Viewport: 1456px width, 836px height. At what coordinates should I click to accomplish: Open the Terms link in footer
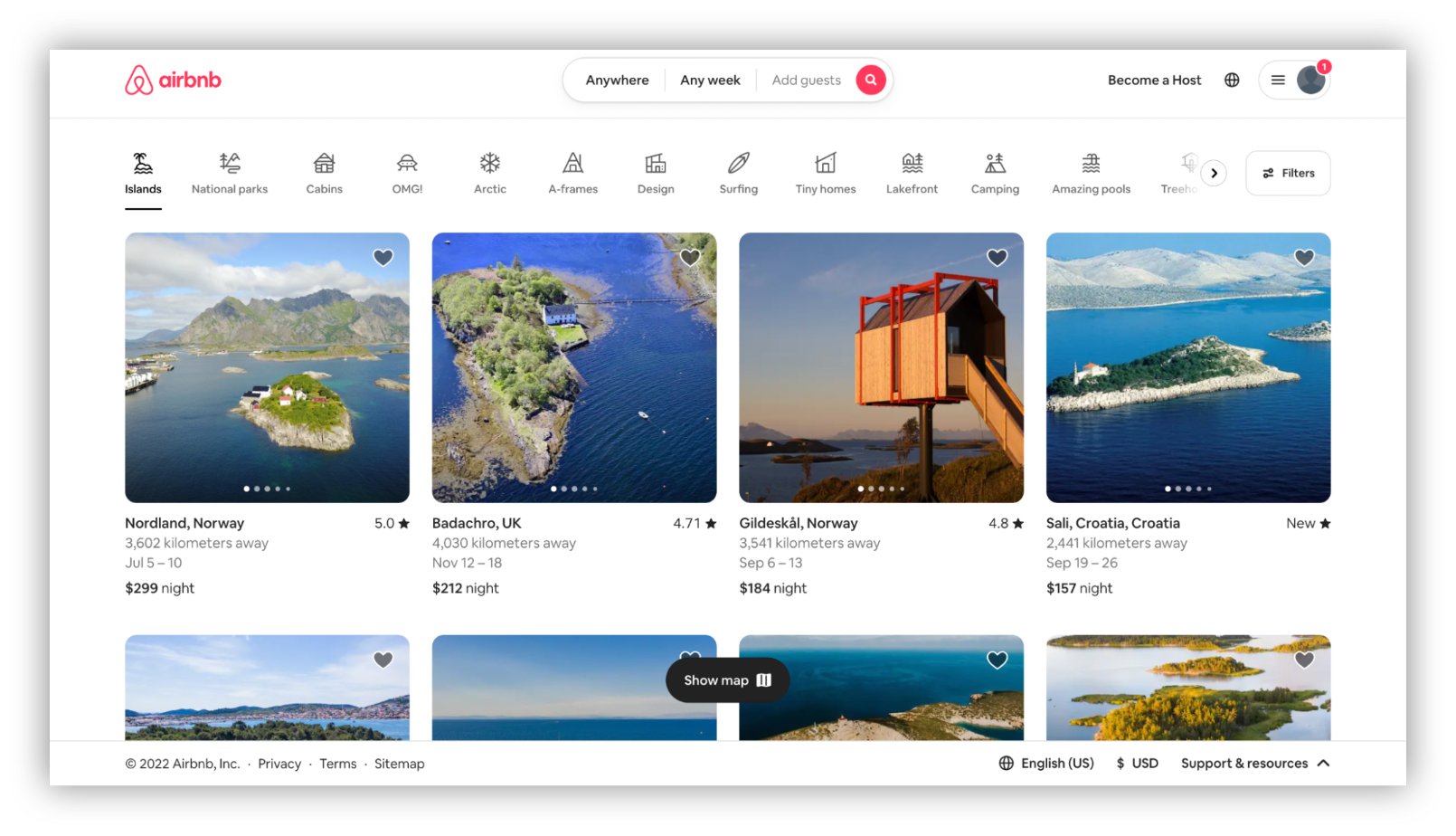(338, 764)
